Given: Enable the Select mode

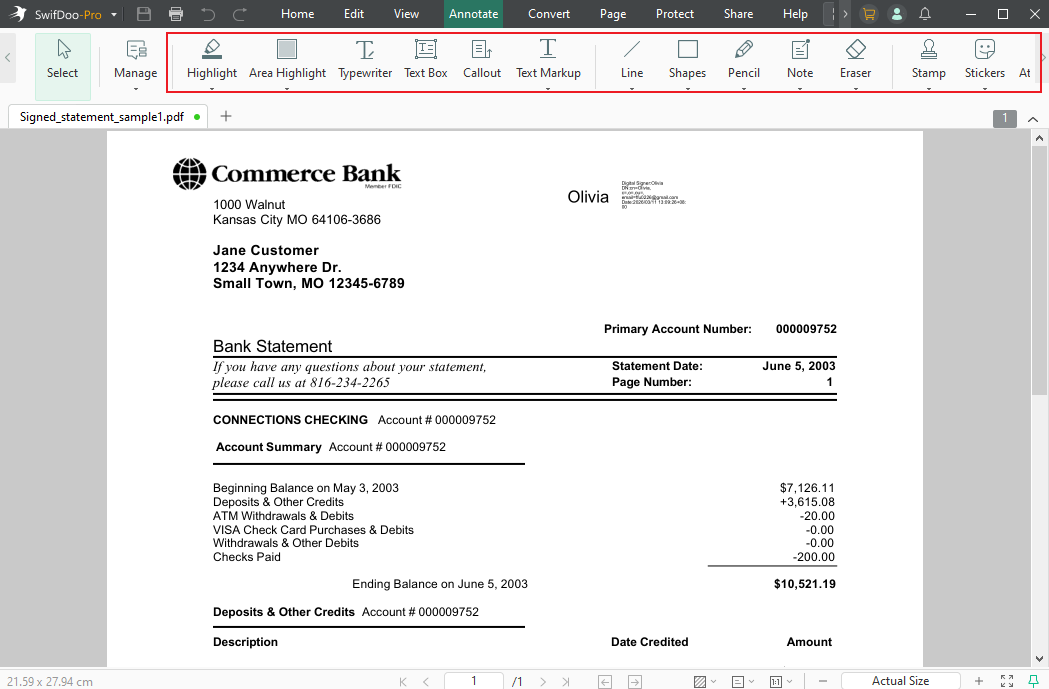Looking at the screenshot, I should tap(62, 62).
